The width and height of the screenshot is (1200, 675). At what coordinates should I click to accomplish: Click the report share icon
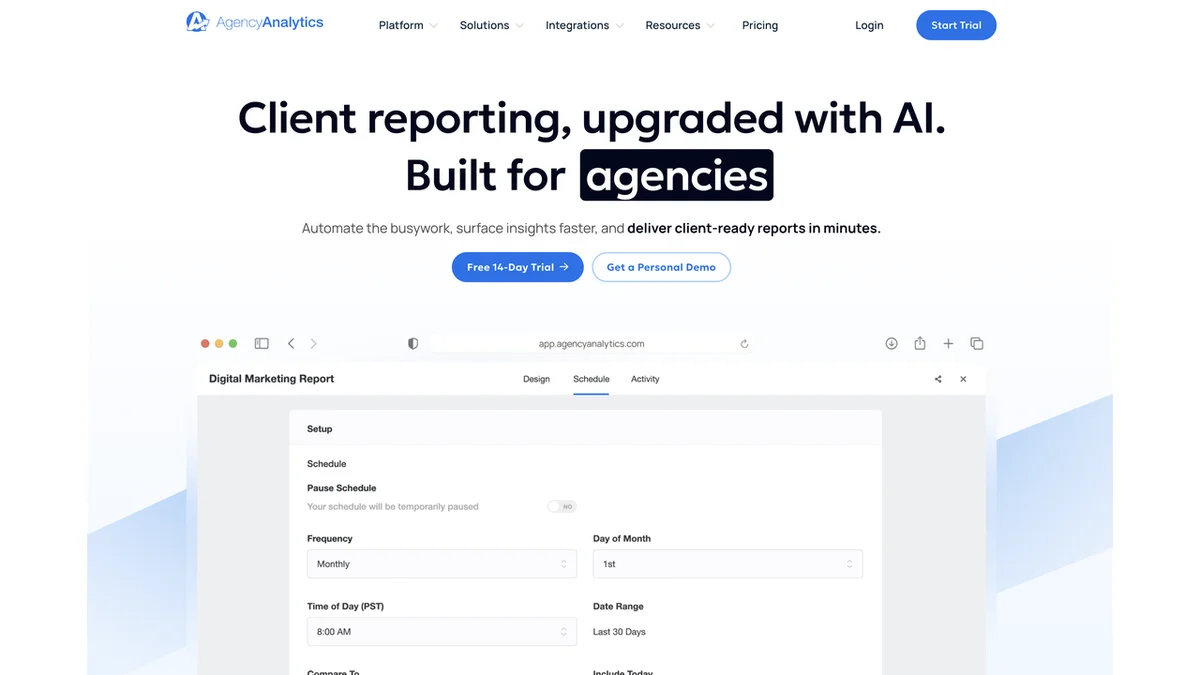(x=938, y=379)
